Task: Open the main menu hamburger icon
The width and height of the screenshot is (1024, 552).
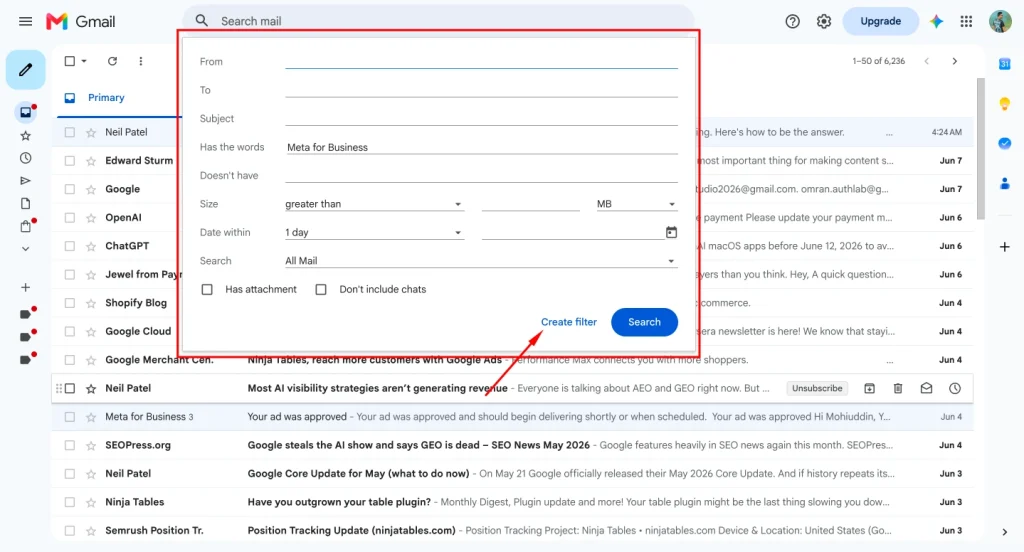Action: (25, 22)
